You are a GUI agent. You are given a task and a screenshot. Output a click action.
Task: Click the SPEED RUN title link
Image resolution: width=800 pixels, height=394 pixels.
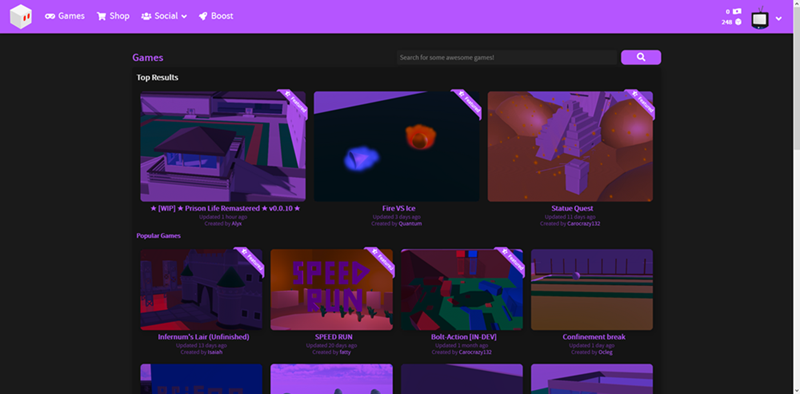(x=334, y=337)
